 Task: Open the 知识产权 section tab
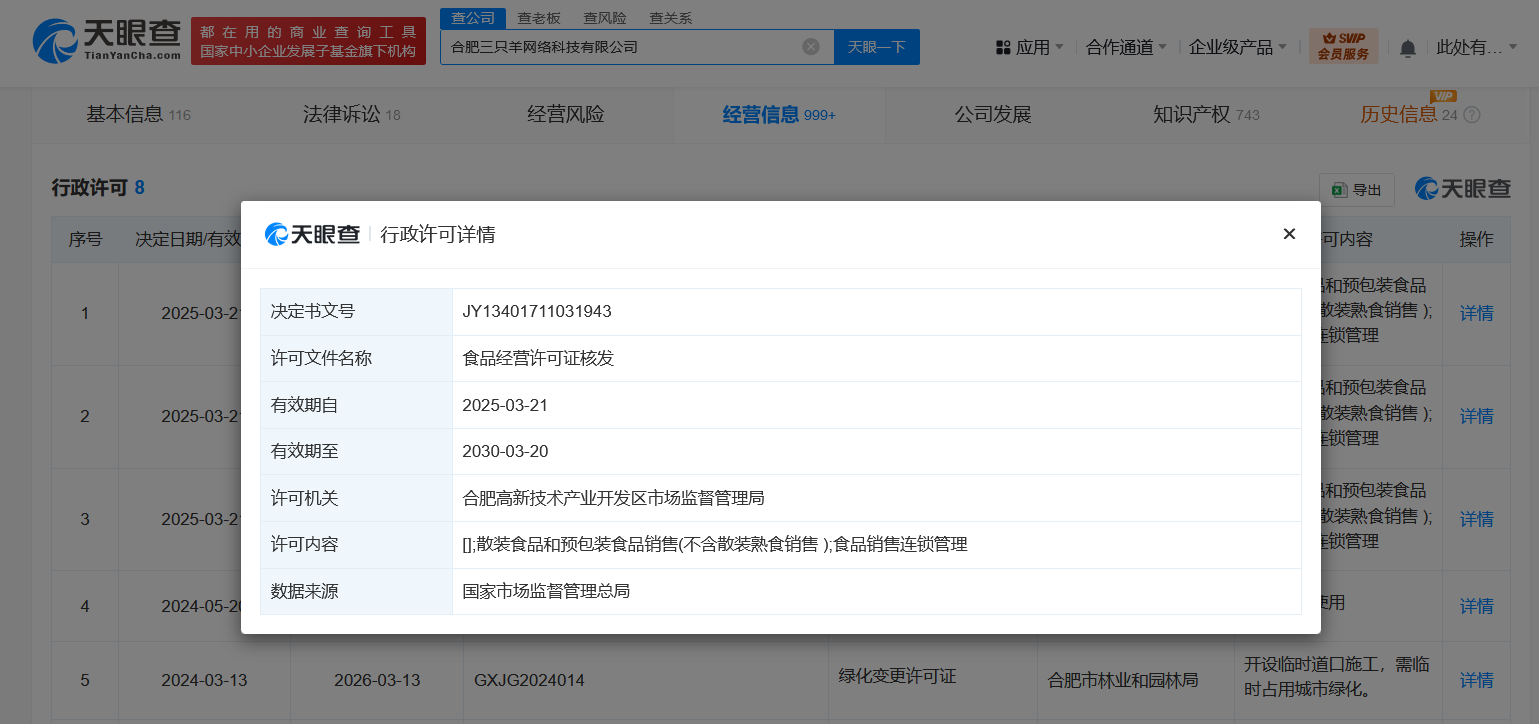click(1206, 114)
